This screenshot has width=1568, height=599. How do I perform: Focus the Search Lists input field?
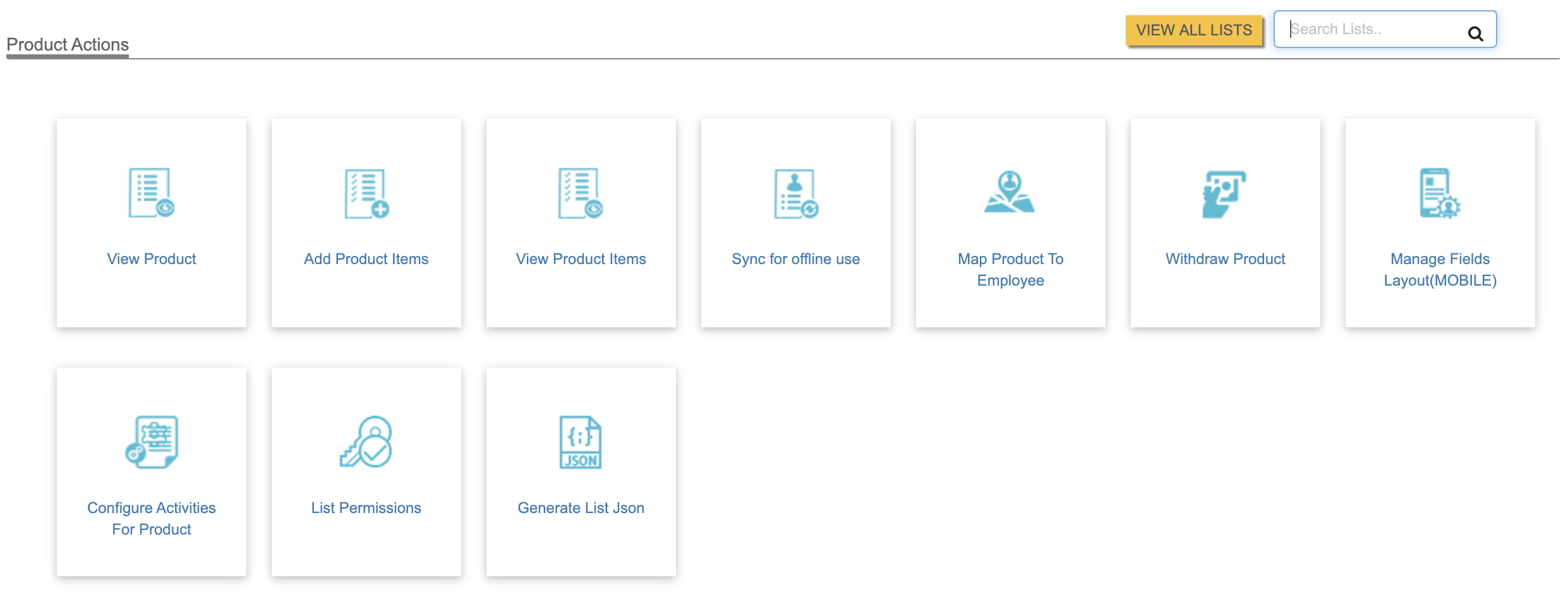(x=1371, y=30)
